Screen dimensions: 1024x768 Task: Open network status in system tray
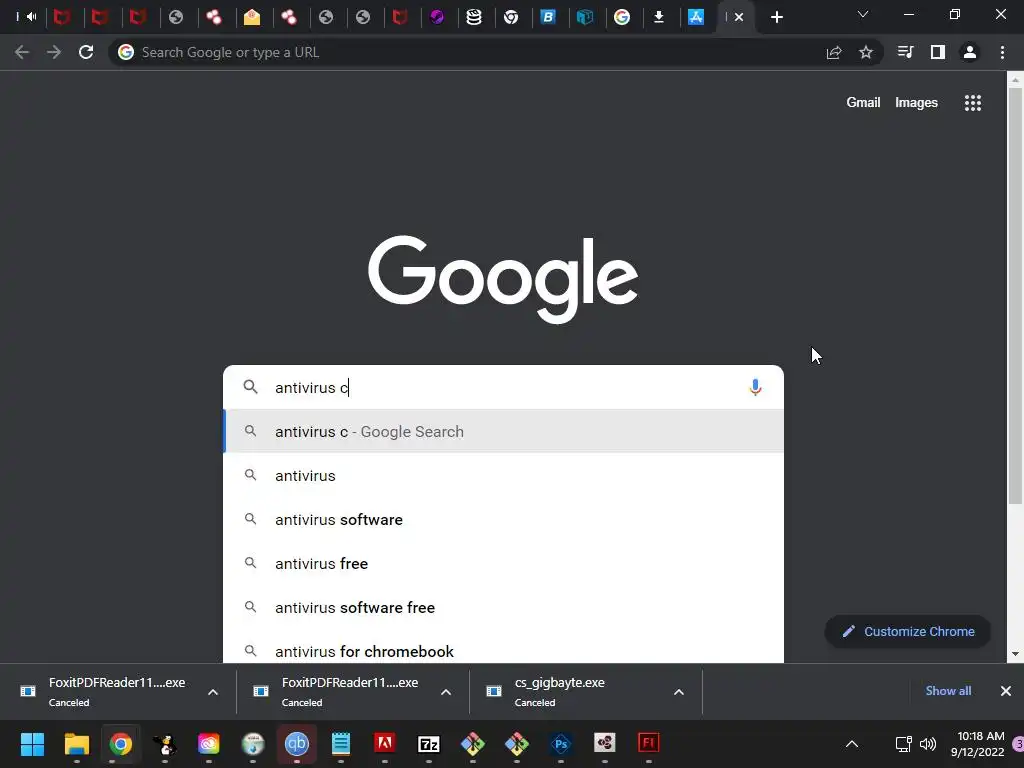(x=903, y=744)
